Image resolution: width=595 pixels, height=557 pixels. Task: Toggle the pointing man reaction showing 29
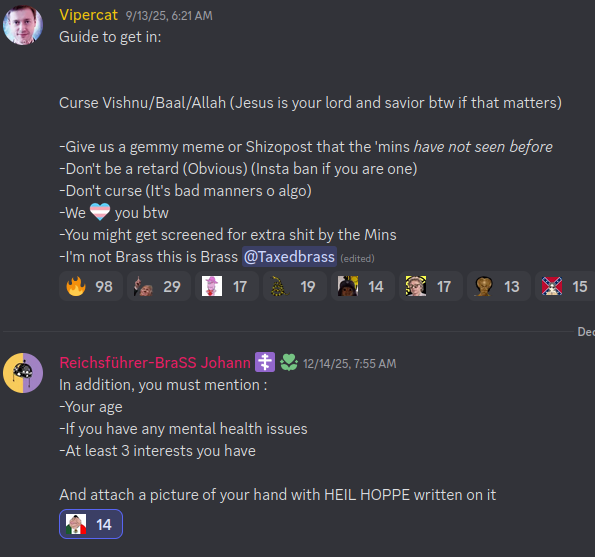pos(159,286)
